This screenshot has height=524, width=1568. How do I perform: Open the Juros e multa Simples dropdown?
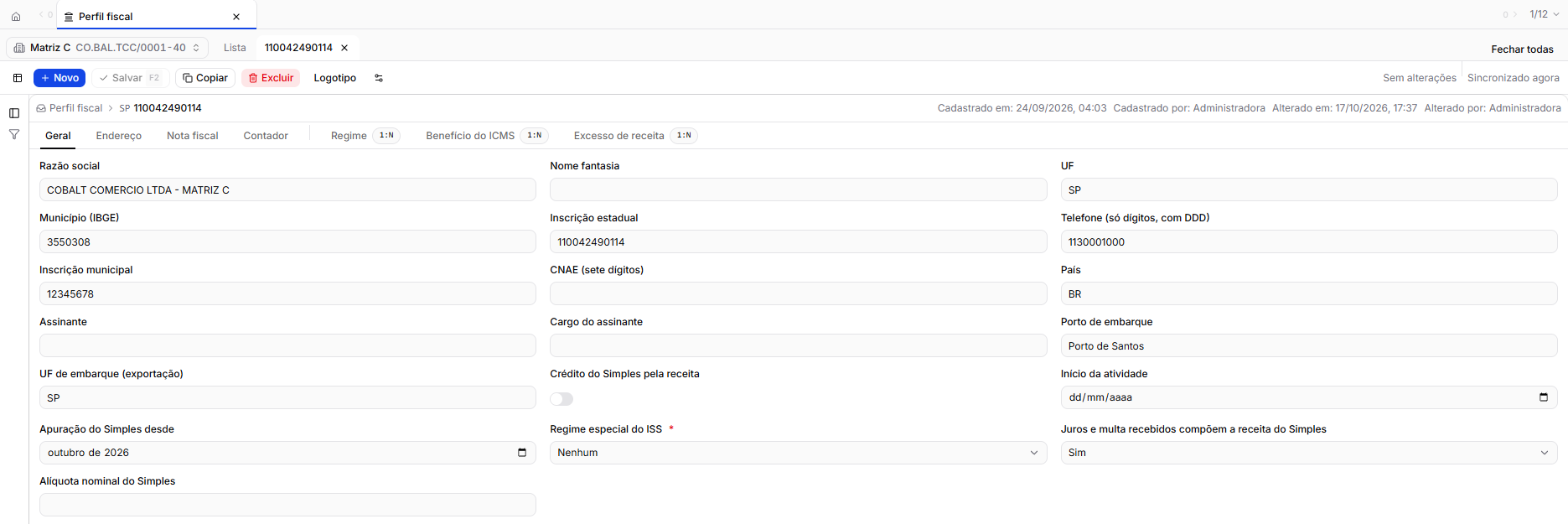point(1309,453)
